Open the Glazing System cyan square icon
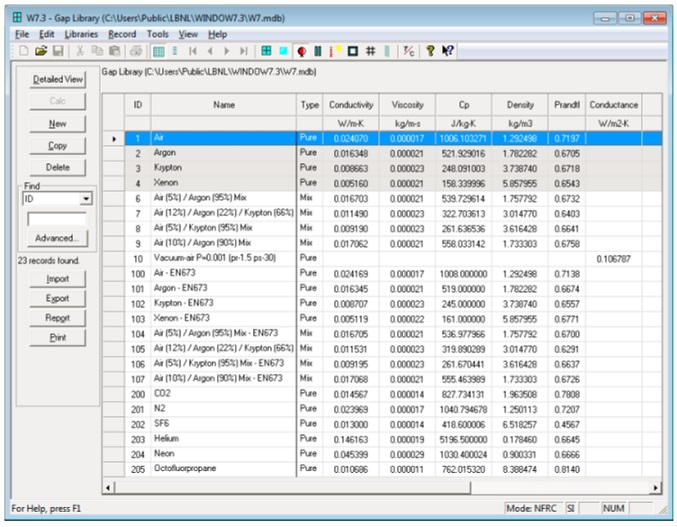Image resolution: width=677 pixels, height=527 pixels. (x=283, y=50)
